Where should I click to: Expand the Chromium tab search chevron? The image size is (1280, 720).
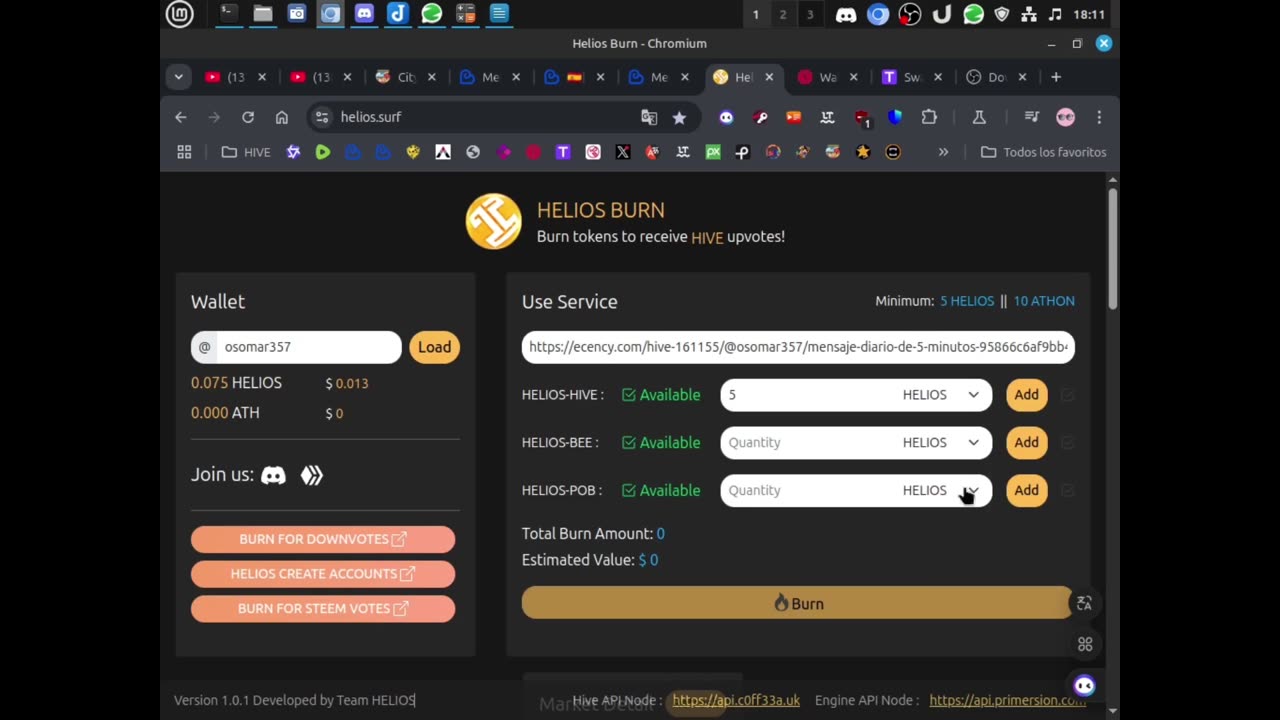pyautogui.click(x=178, y=77)
